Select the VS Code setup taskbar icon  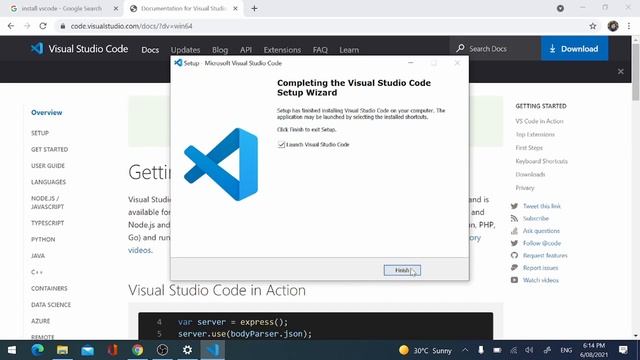click(x=213, y=350)
